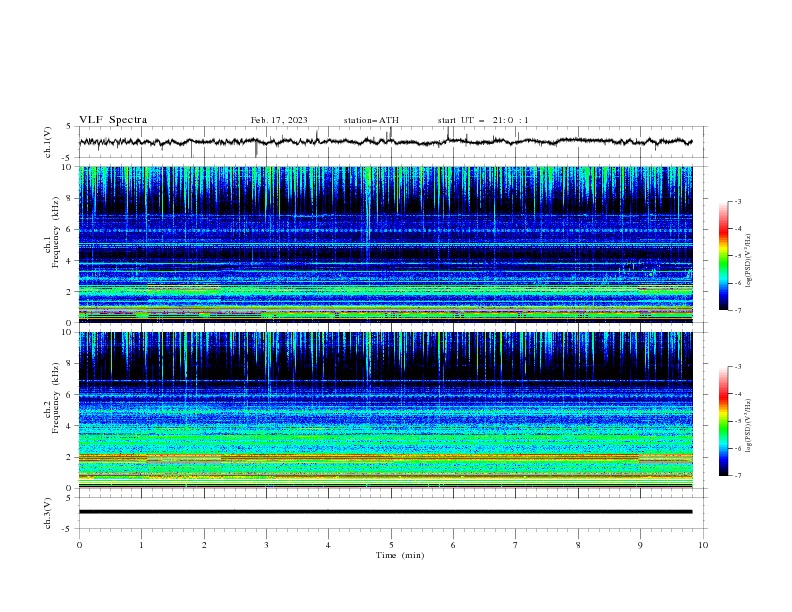This screenshot has height=612, width=792.
Task: Click the ch.2 colorbar tick "-4"
Action: tap(738, 394)
